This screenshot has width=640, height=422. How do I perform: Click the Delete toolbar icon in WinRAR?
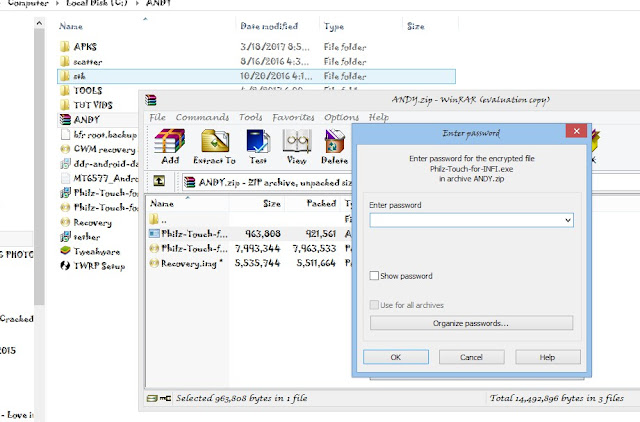tap(334, 146)
